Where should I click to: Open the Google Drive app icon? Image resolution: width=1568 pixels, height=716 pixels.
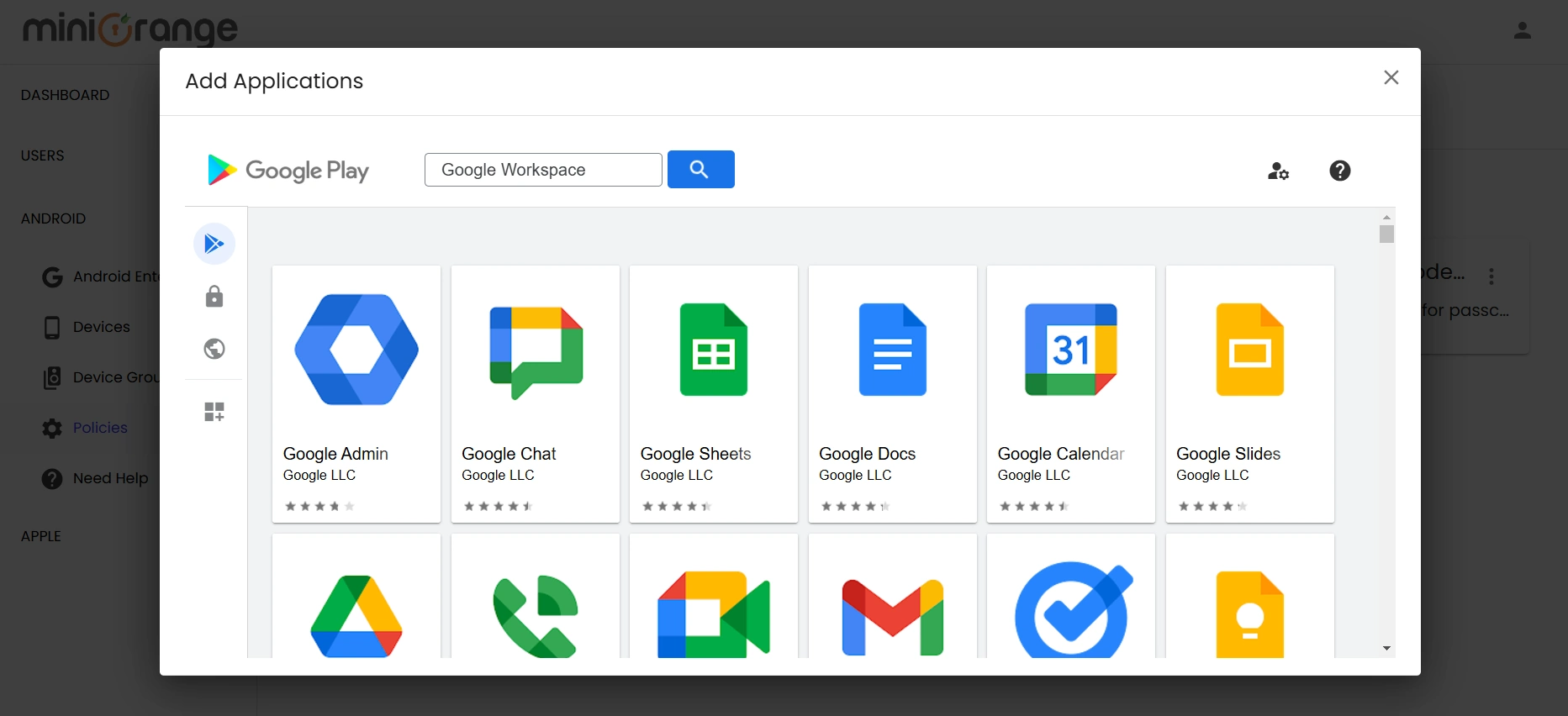click(x=356, y=616)
